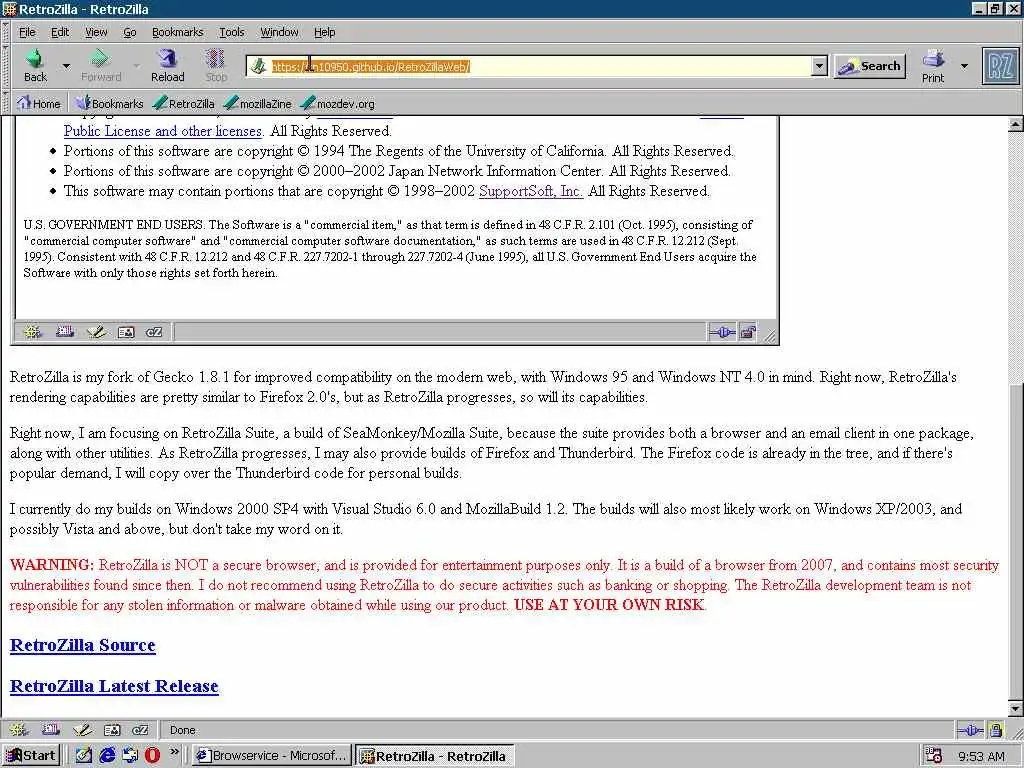Open Mail & Newsgroups from the bottom status bar
Image resolution: width=1024 pixels, height=768 pixels.
pos(50,729)
